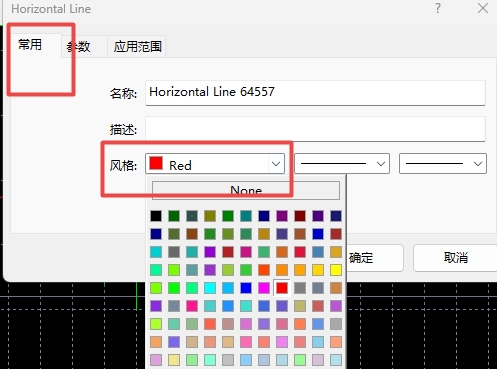Pick the bright blue swatch beside magenta

coord(246,288)
